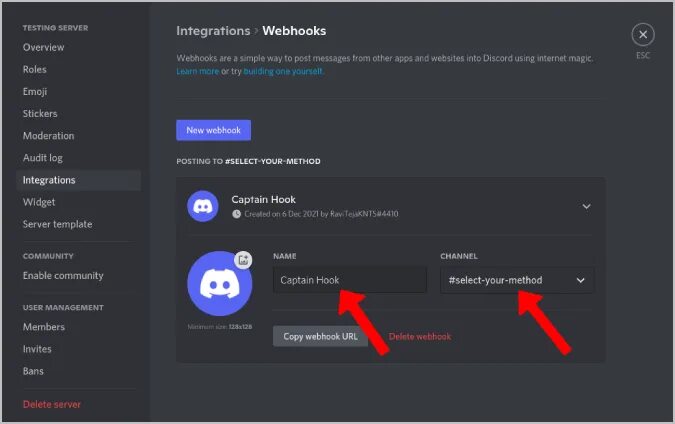Viewport: 675px width, 424px height.
Task: Click the 'Created on 6 Dec 2021' text
Action: point(321,214)
